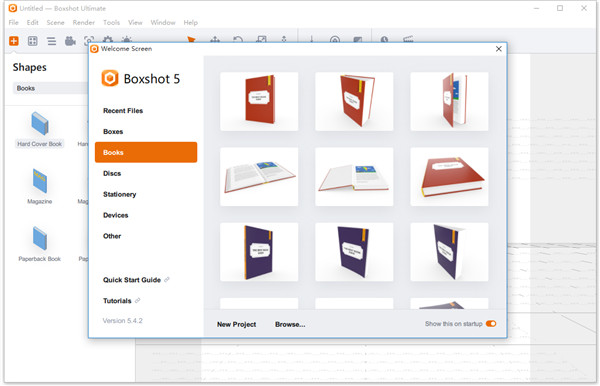600x386 pixels.
Task: Select the camera toolbar icon
Action: (x=70, y=41)
